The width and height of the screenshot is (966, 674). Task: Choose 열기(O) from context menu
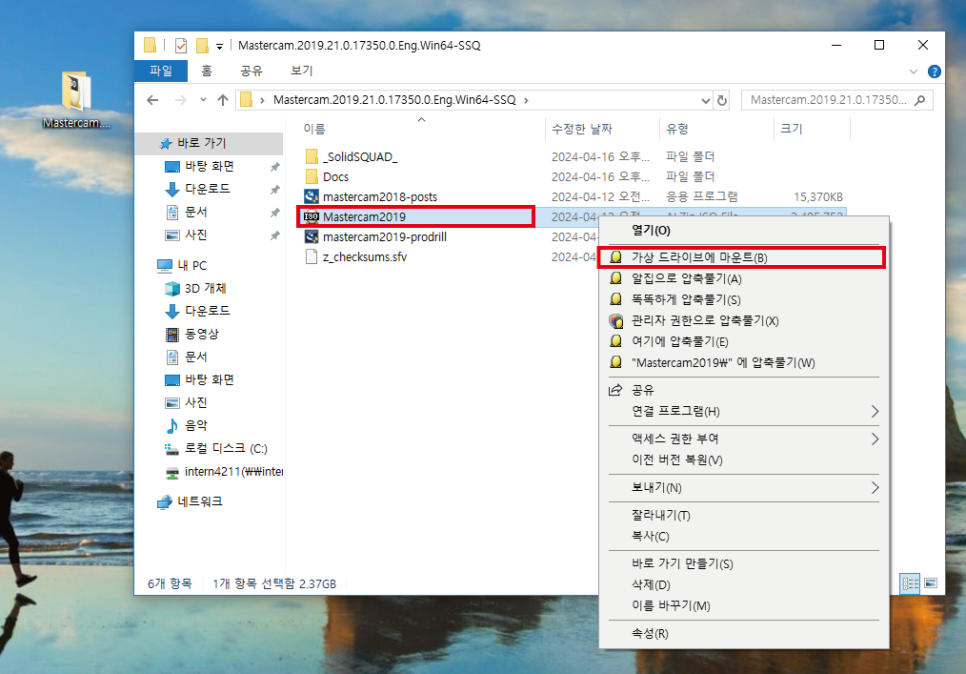(744, 230)
